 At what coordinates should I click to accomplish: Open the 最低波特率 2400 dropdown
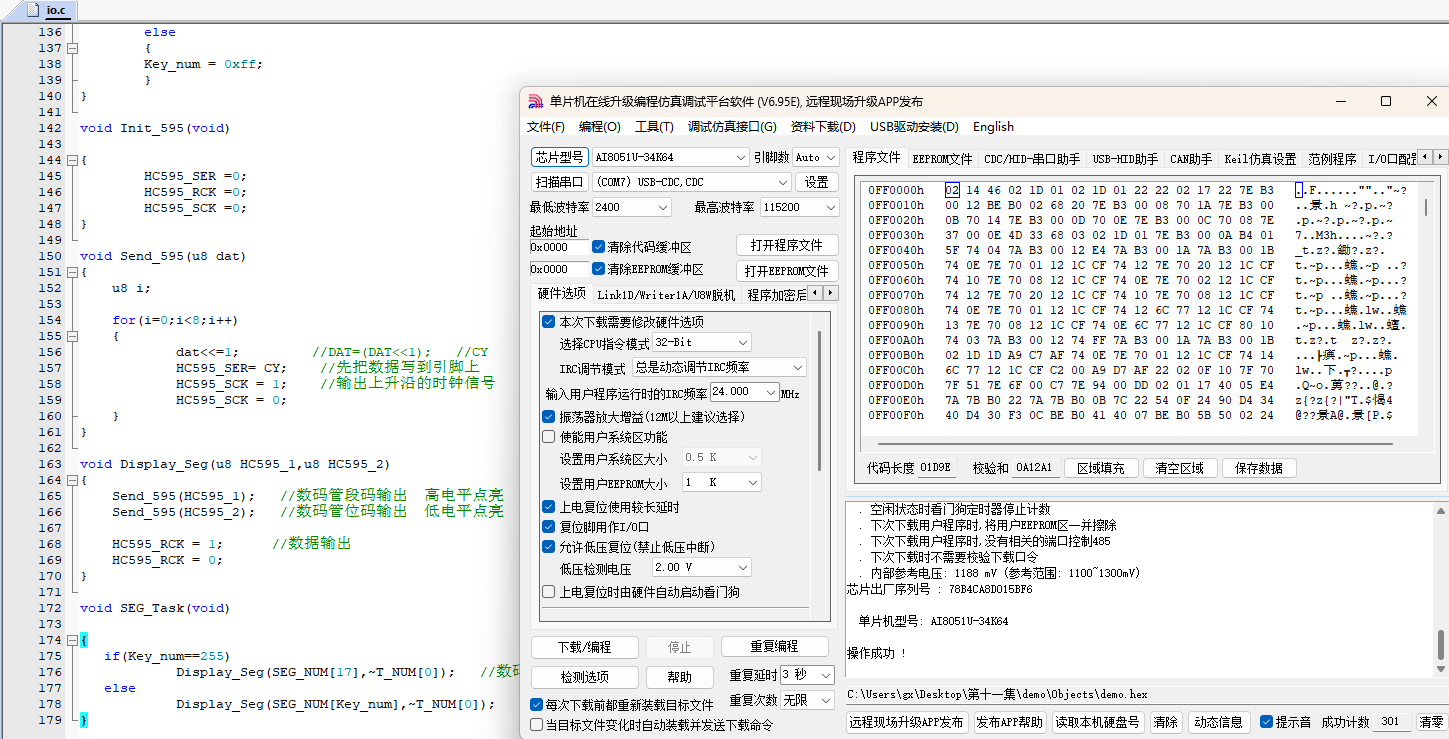tap(631, 207)
